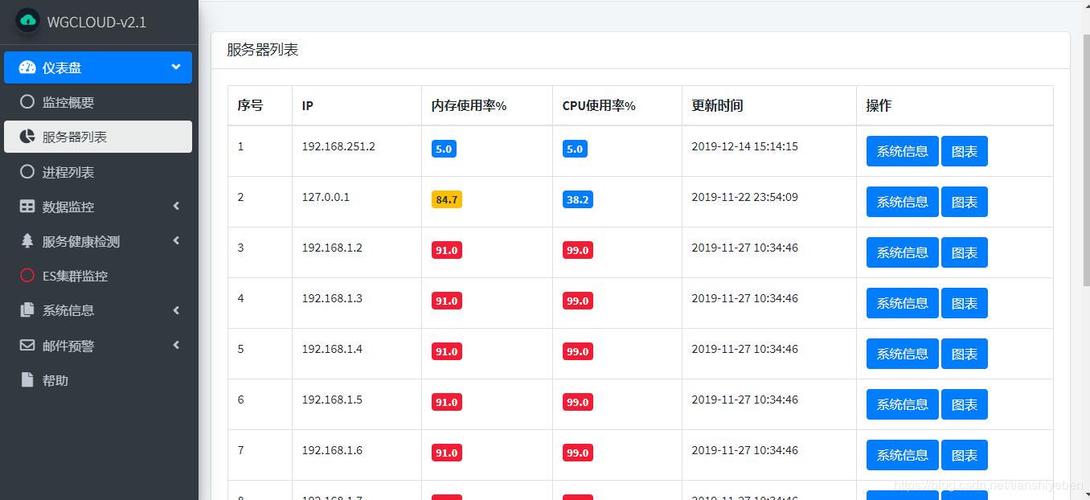Expand the 系统信息 sidebar submenu arrow
Image resolution: width=1090 pixels, height=500 pixels.
point(176,310)
